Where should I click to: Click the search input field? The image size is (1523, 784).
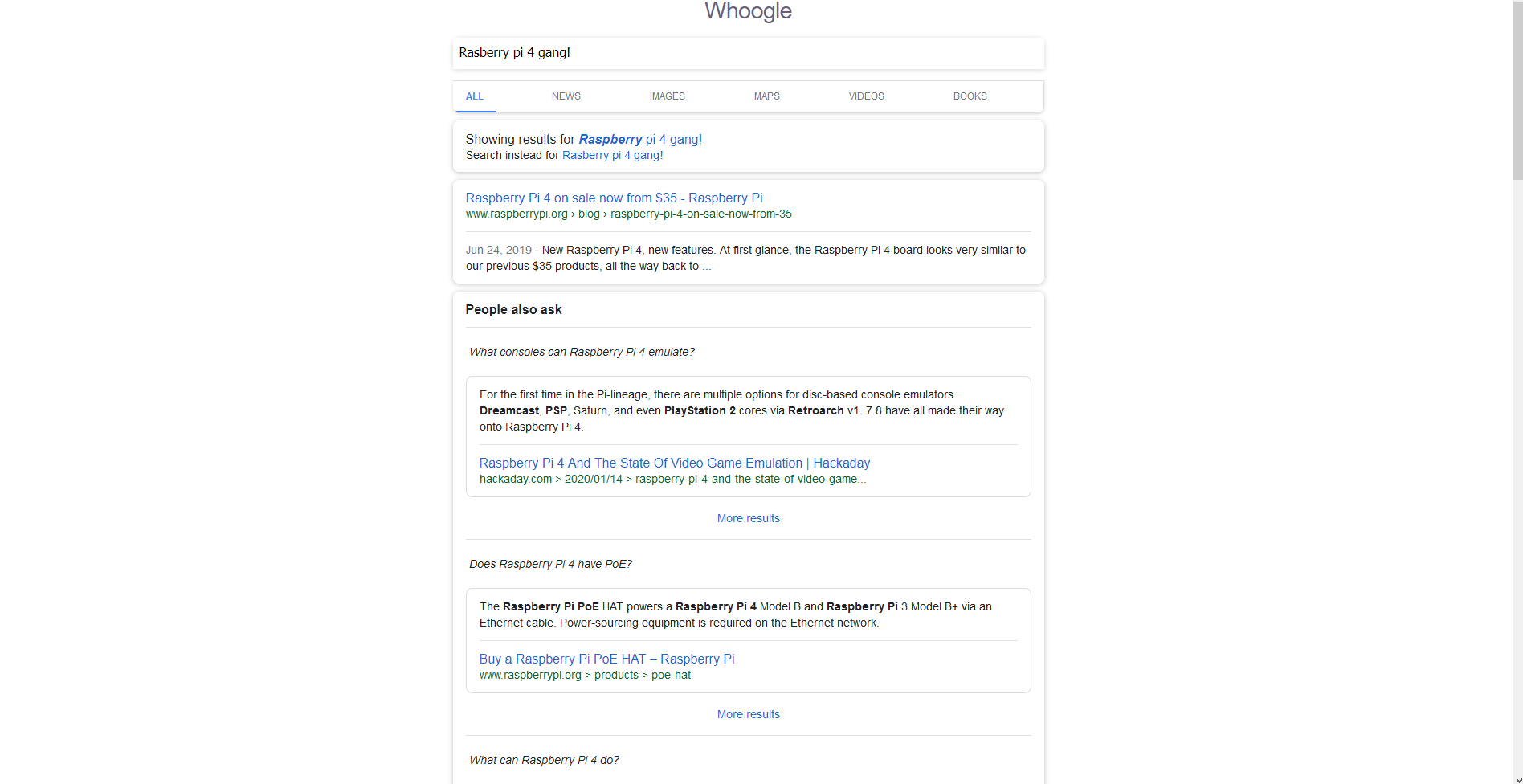[748, 53]
